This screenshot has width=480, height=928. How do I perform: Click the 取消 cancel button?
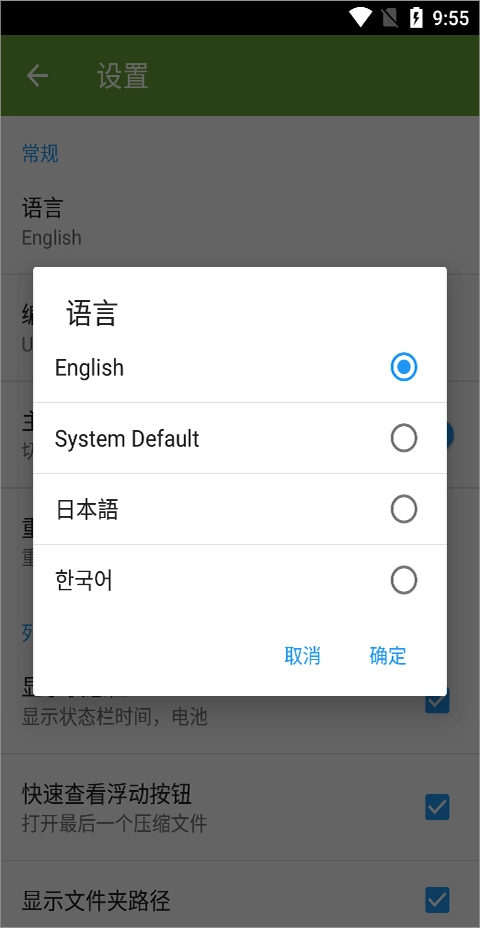[302, 656]
